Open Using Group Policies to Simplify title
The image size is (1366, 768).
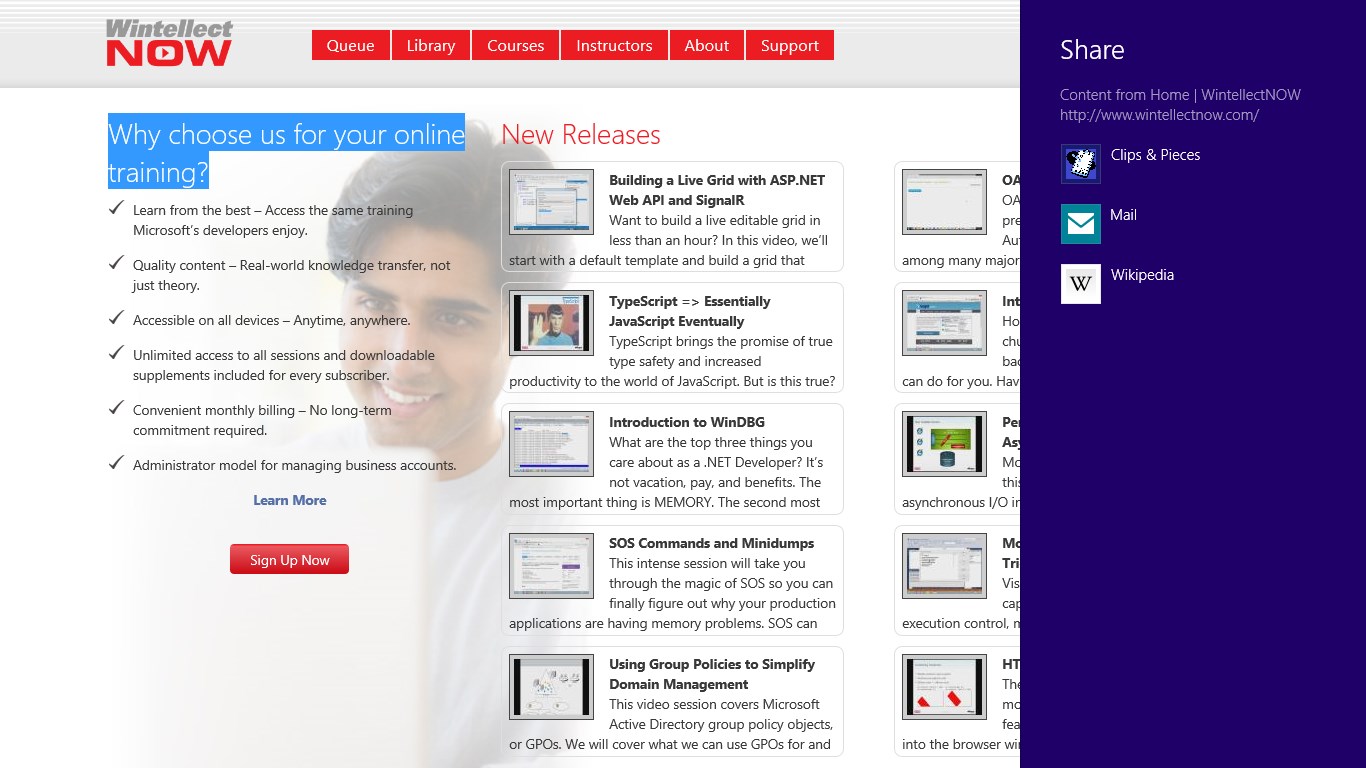coord(712,674)
